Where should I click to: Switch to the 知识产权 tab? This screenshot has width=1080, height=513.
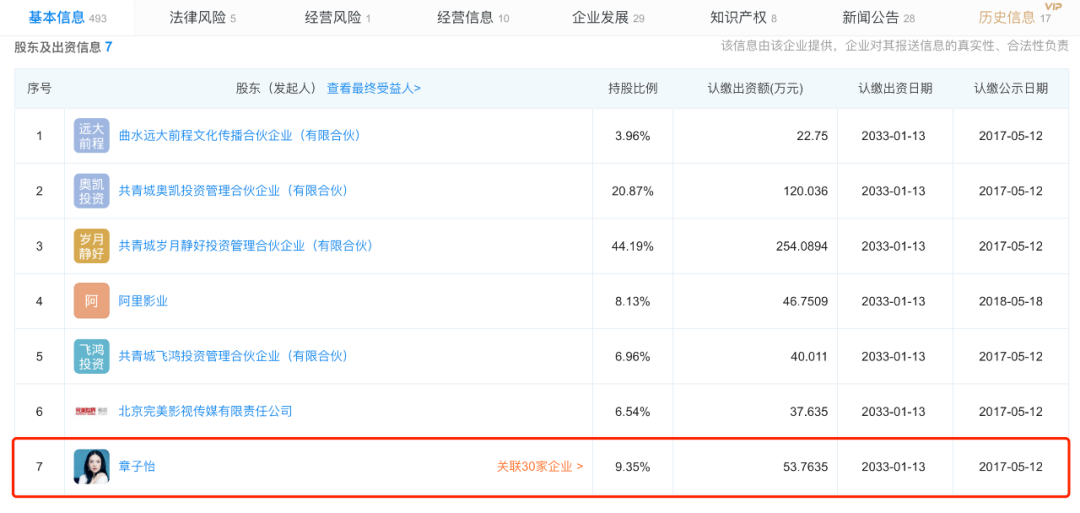743,18
